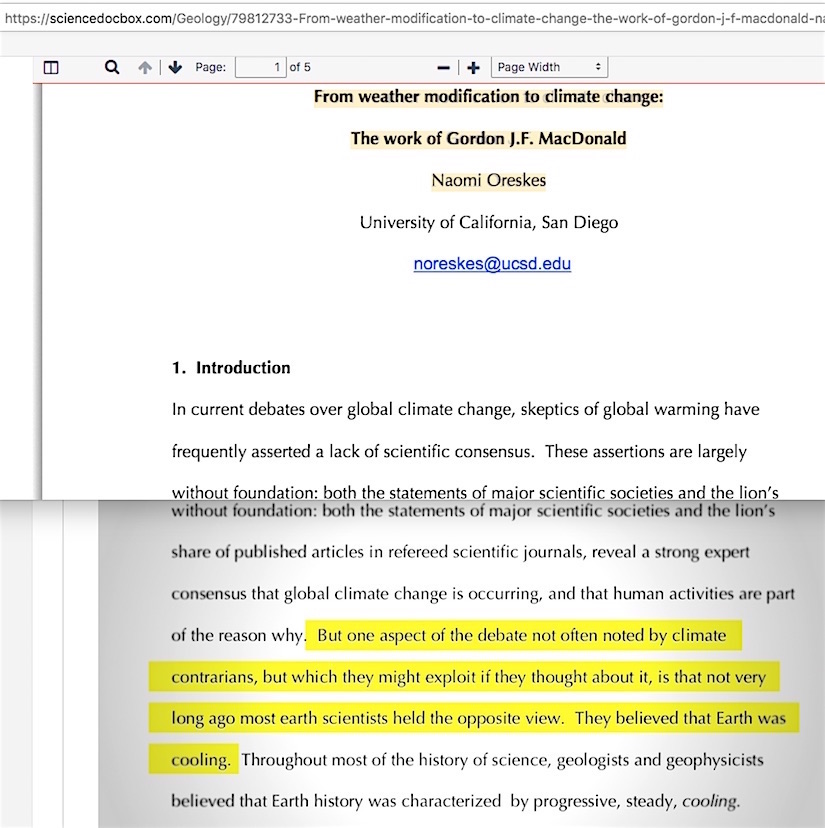This screenshot has width=825, height=828.
Task: Open the find-in-document magnifier
Action: coord(112,67)
